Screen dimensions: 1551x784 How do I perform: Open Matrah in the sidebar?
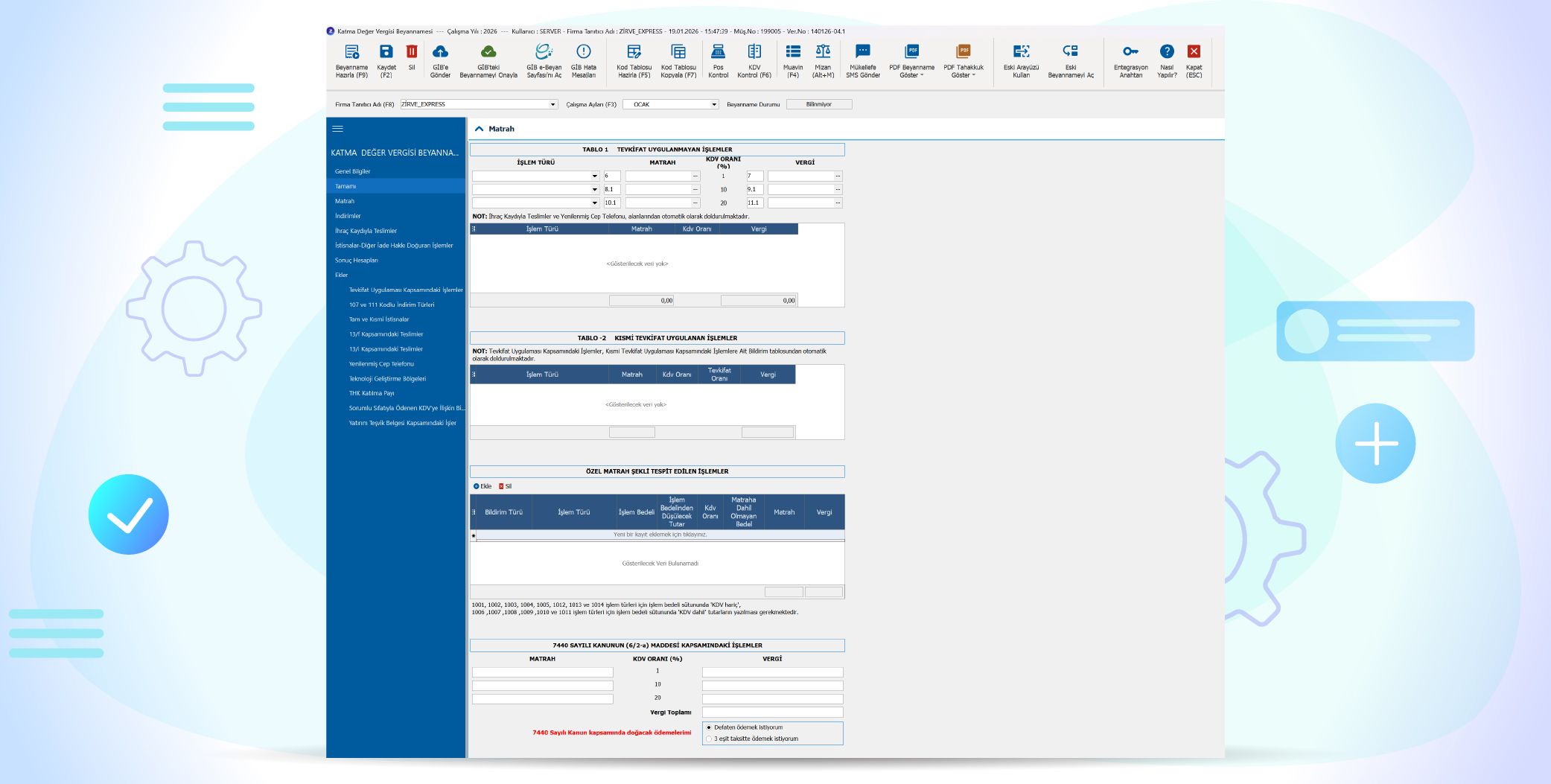(x=345, y=201)
